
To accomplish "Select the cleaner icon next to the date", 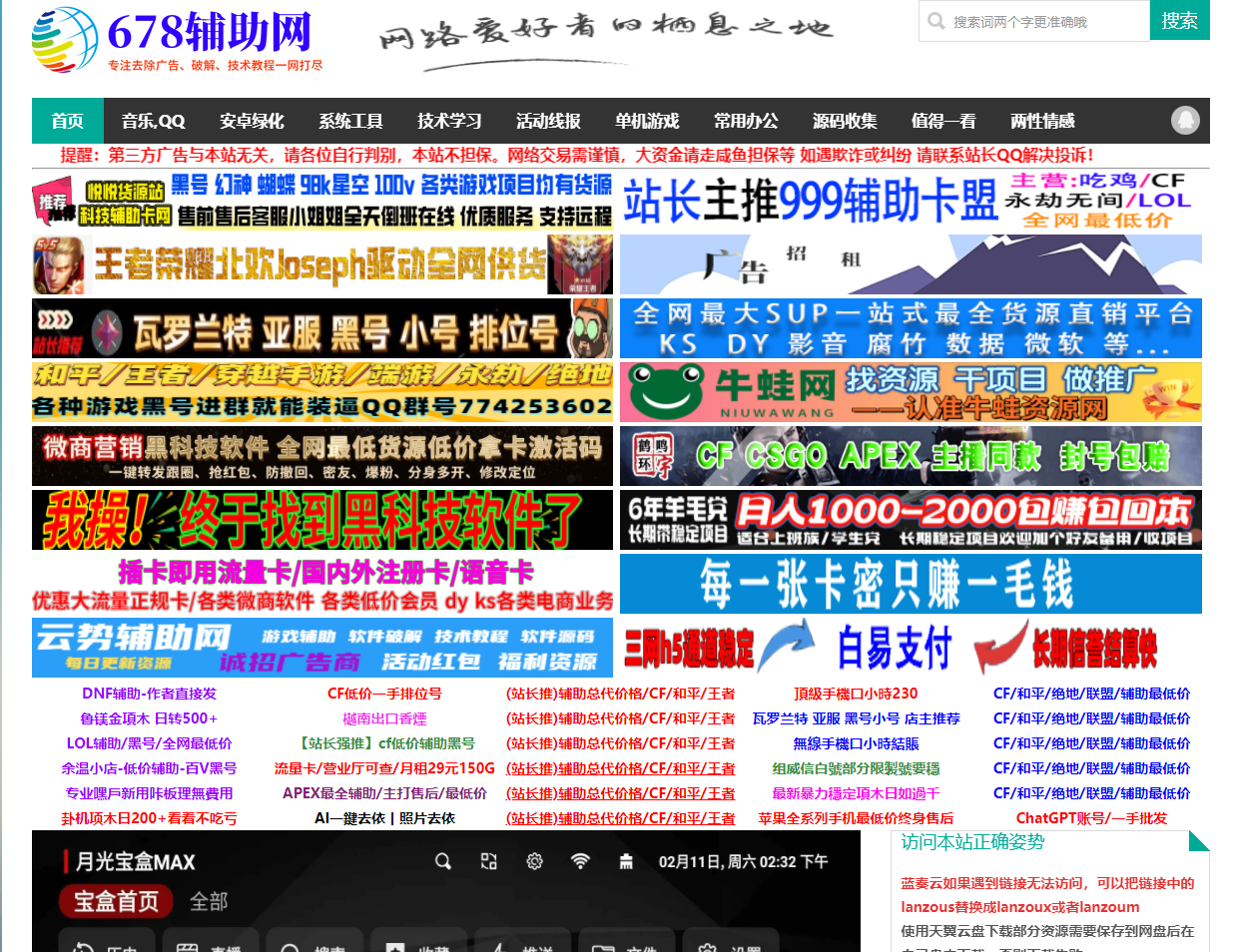I will coord(626,860).
